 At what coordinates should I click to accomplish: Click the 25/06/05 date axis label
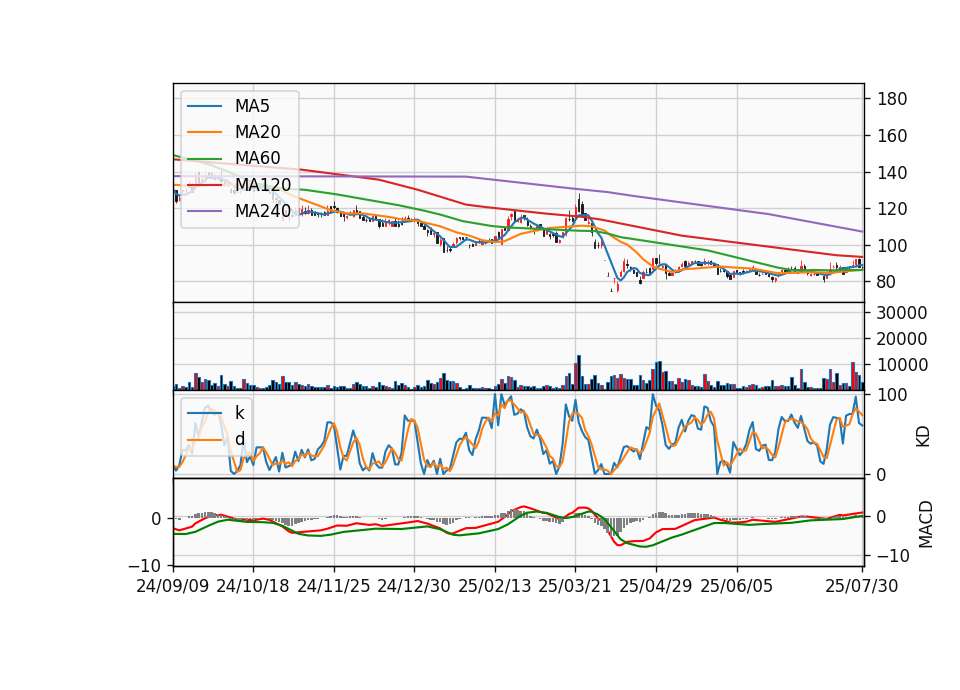pyautogui.click(x=737, y=586)
